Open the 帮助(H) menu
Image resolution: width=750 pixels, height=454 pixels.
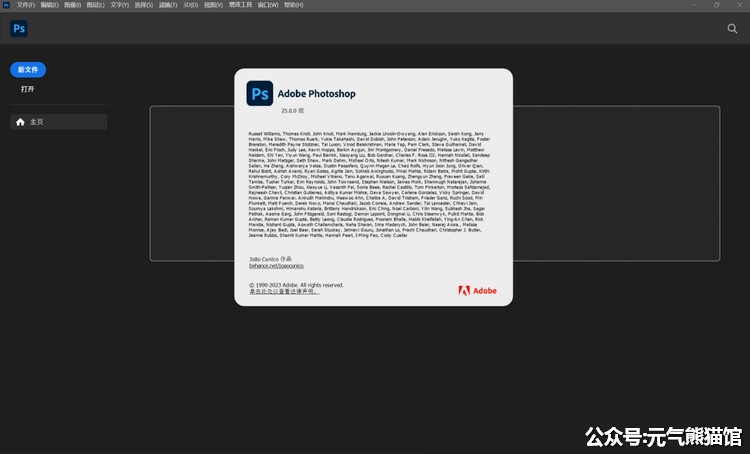293,5
